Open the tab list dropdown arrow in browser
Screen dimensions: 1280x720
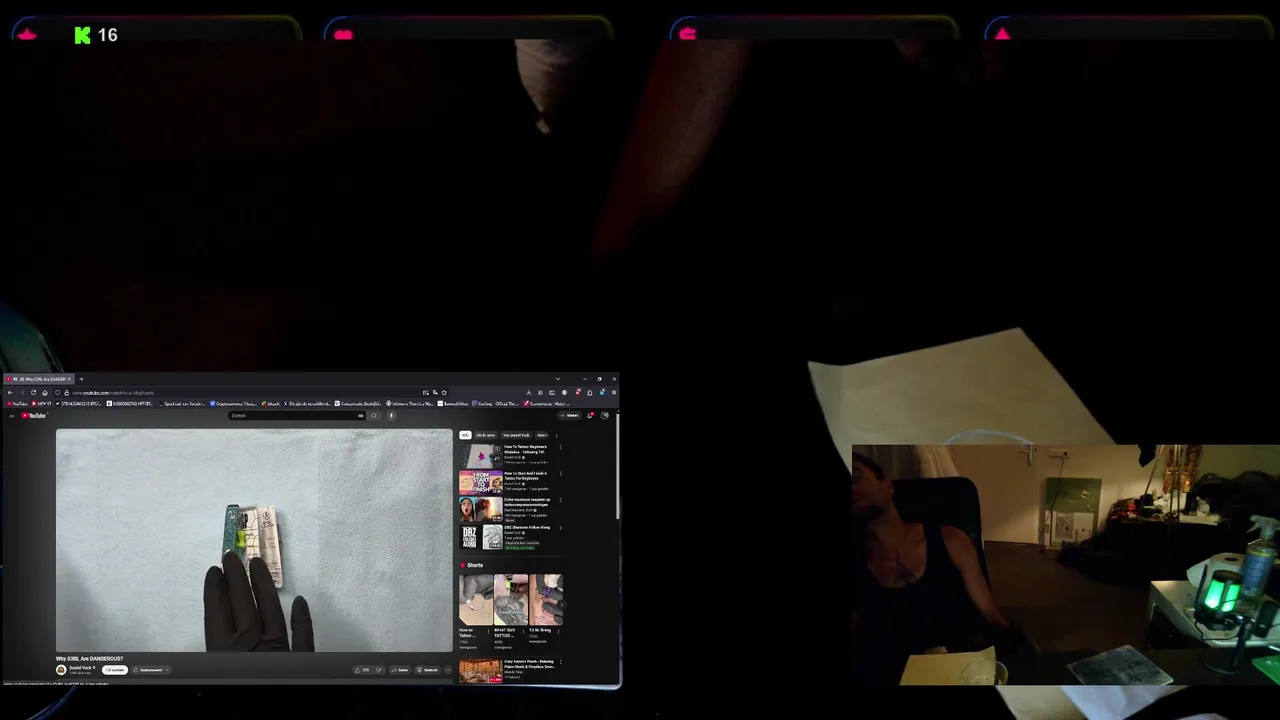pos(558,379)
